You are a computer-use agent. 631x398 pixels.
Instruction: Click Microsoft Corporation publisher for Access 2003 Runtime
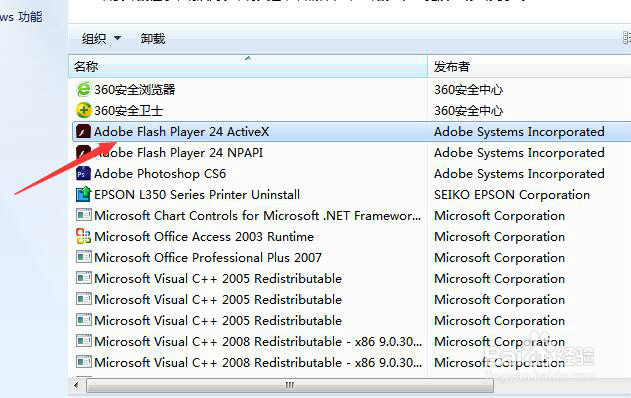[x=499, y=237]
